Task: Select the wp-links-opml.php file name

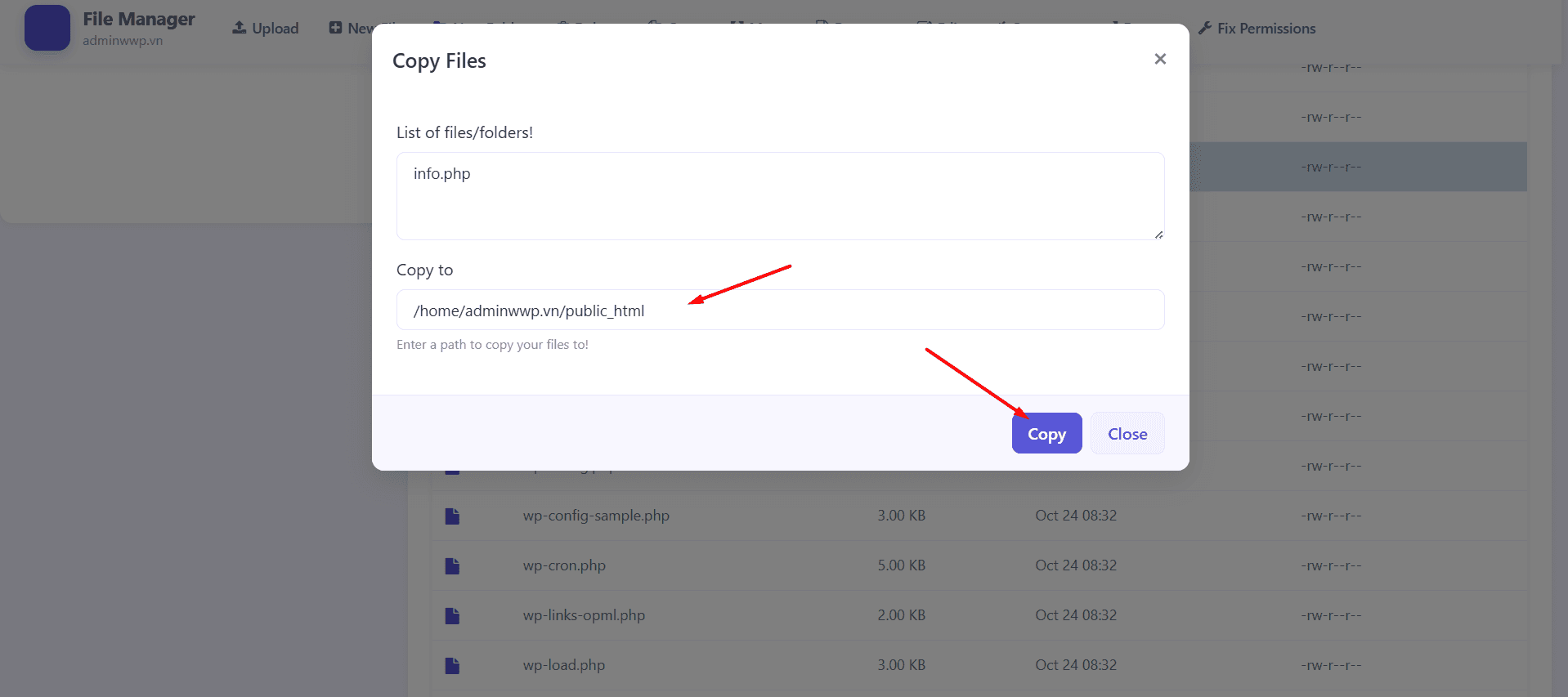Action: [584, 615]
